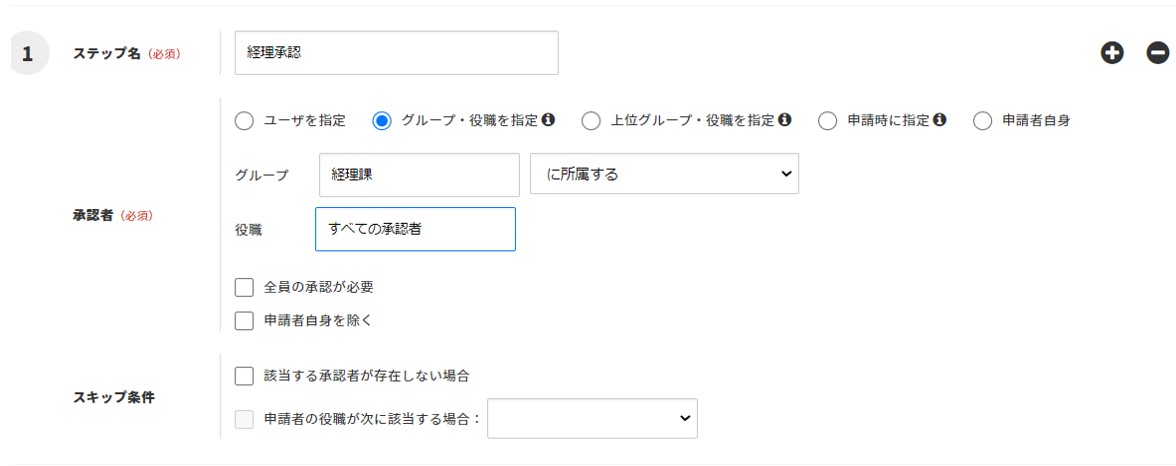The image size is (1176, 466).
Task: Toggle 申請者の役職が次に該当する場合 checkbox
Action: 244,420
